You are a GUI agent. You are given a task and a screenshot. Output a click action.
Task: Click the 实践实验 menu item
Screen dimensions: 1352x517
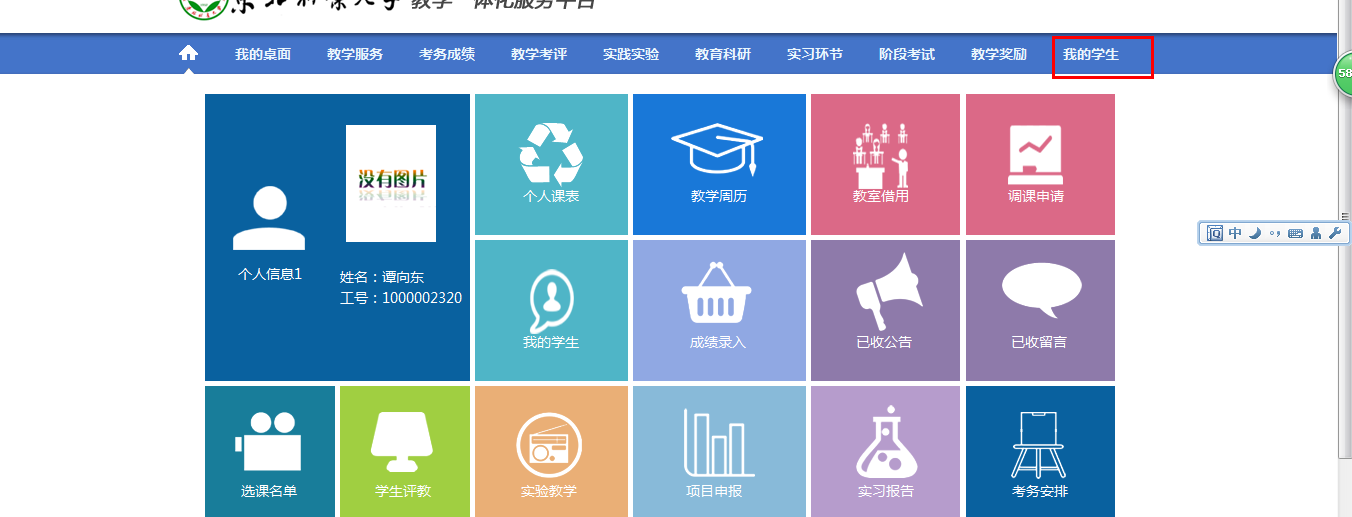pos(631,55)
